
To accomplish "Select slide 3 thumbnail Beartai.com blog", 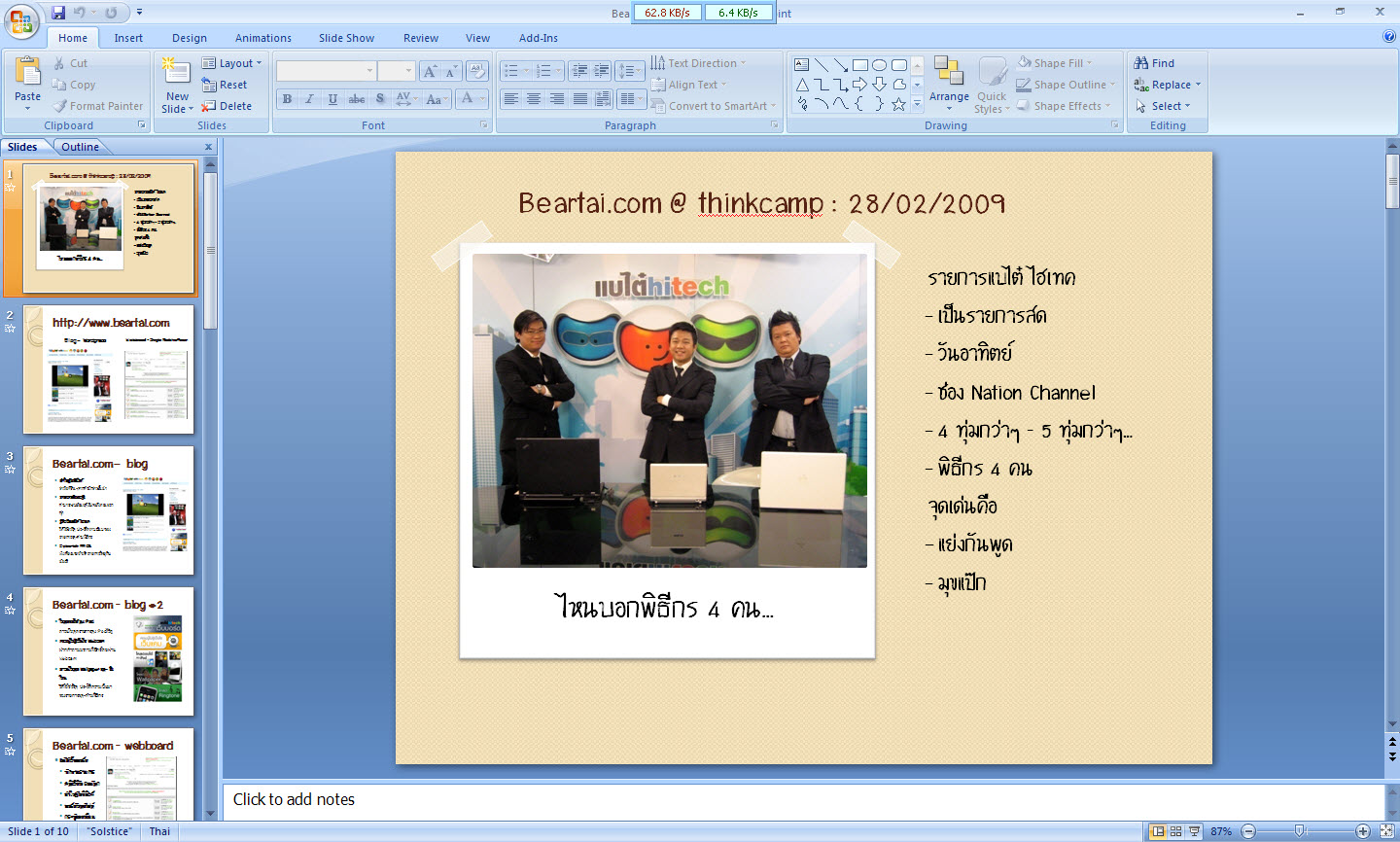I will point(109,510).
